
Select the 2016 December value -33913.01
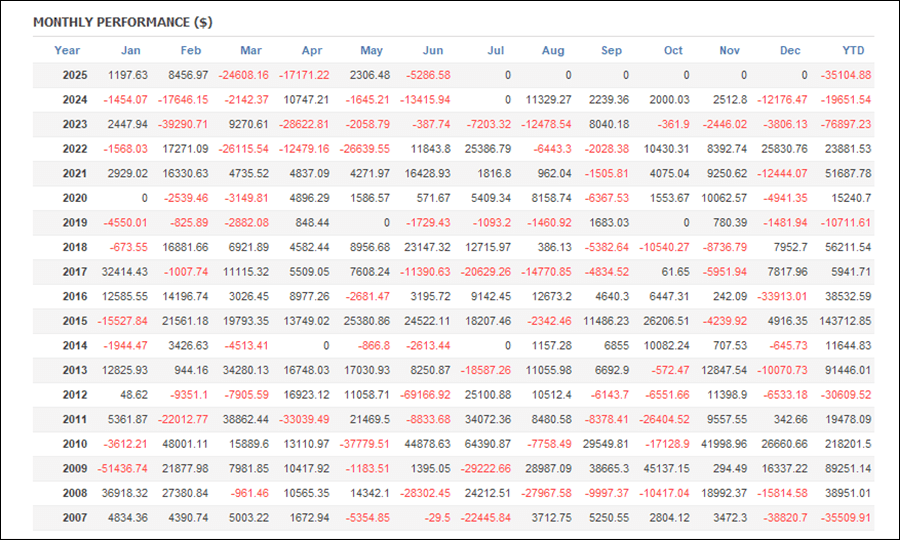pyautogui.click(x=782, y=297)
